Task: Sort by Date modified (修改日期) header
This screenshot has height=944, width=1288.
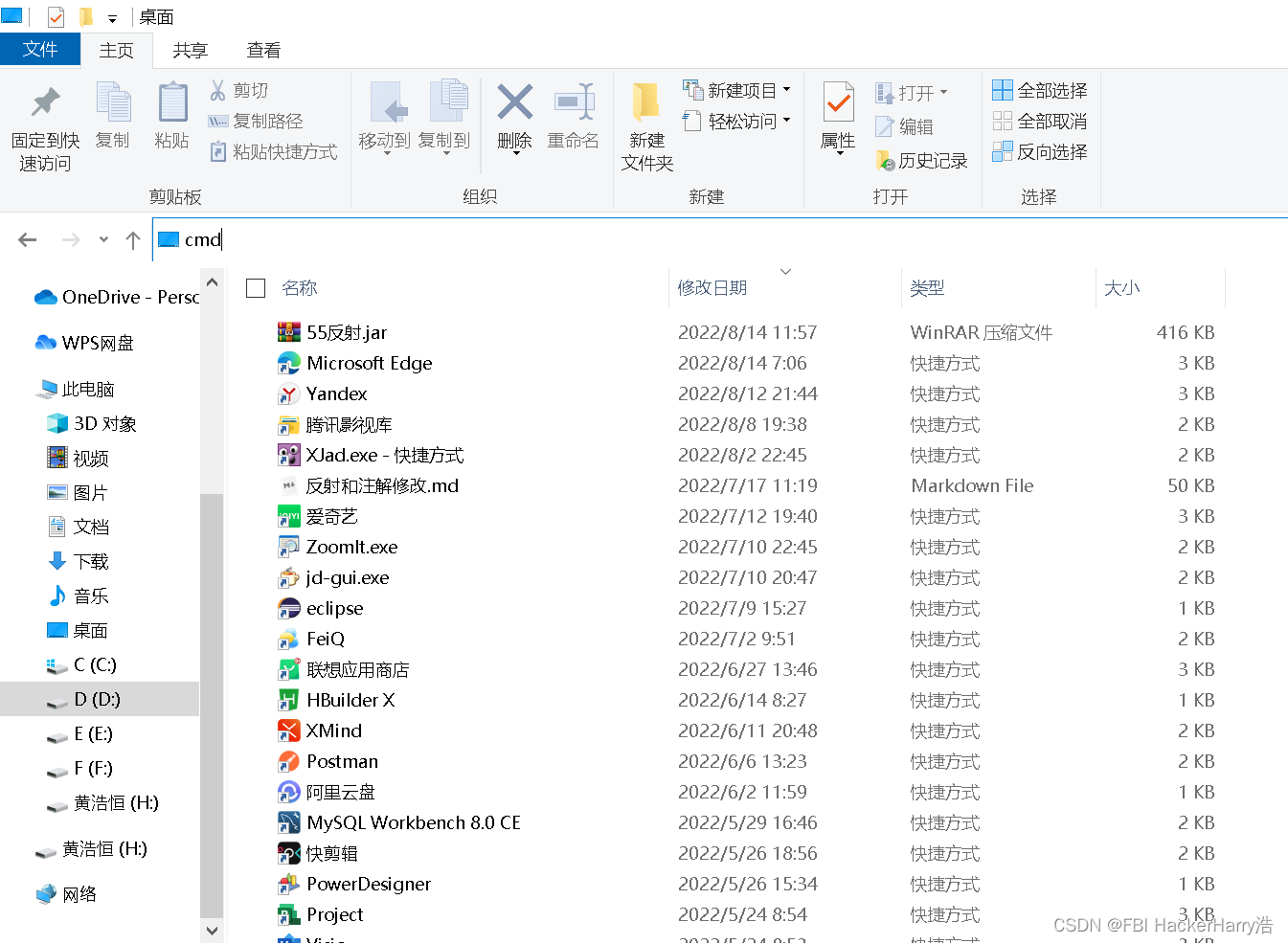Action: pos(712,288)
